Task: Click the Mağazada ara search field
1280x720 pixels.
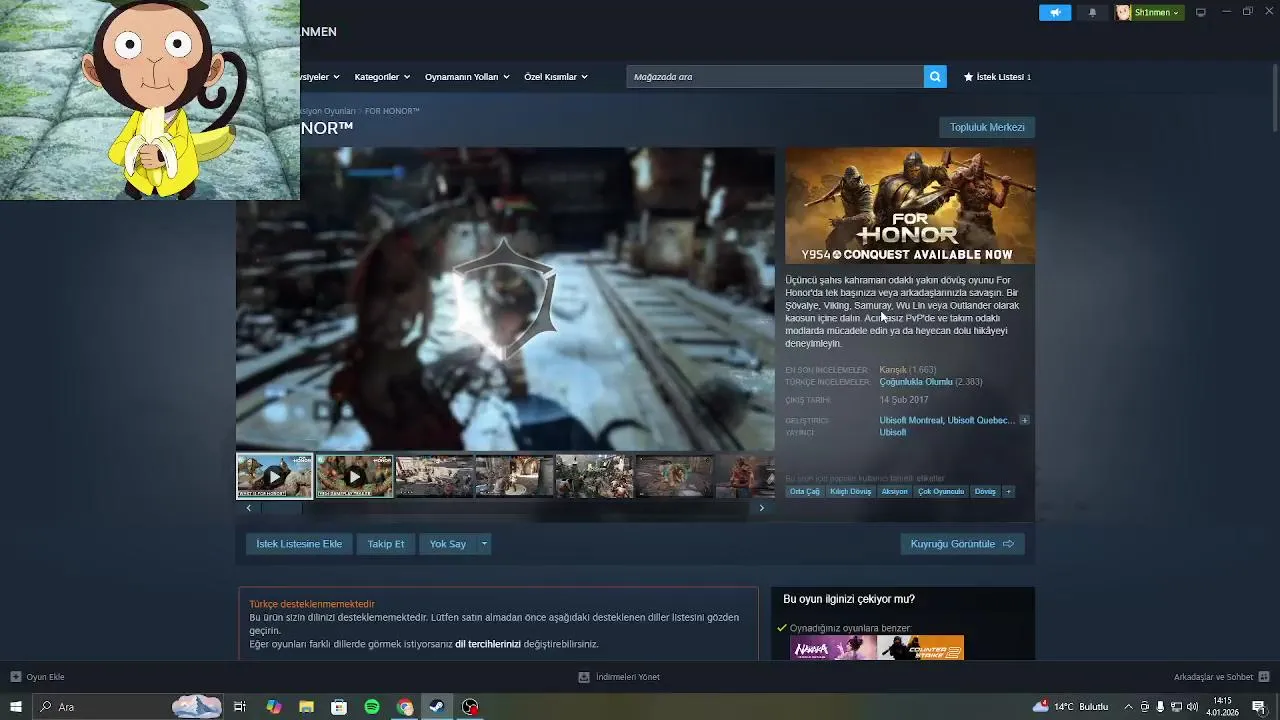Action: [x=775, y=77]
